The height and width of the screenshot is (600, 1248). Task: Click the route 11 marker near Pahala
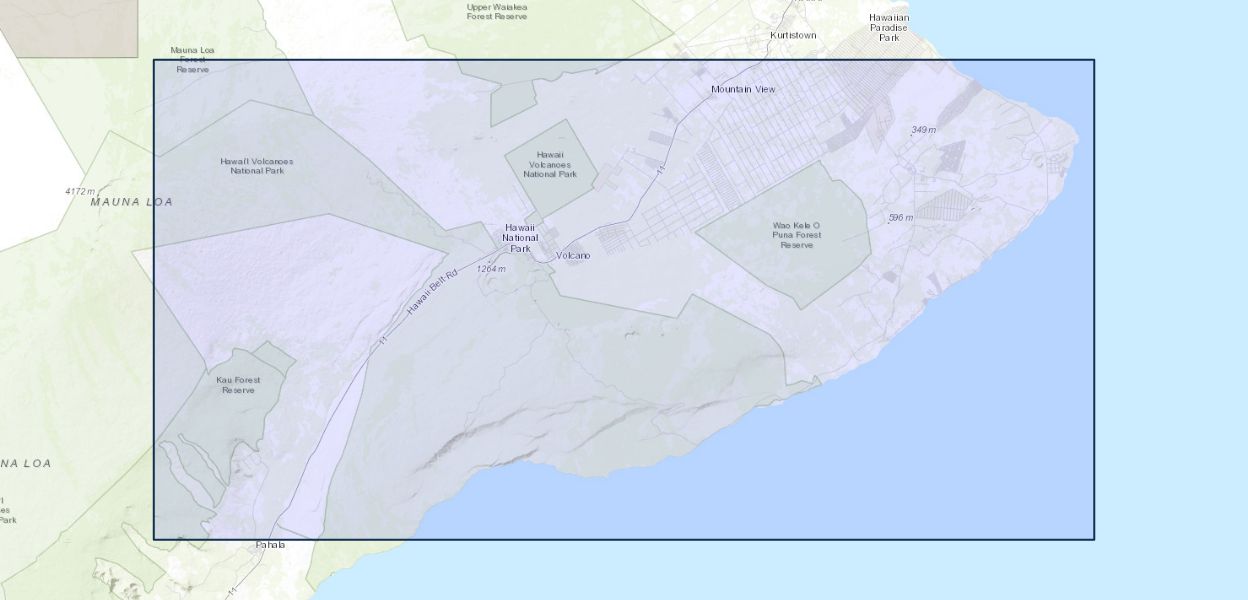tap(232, 591)
